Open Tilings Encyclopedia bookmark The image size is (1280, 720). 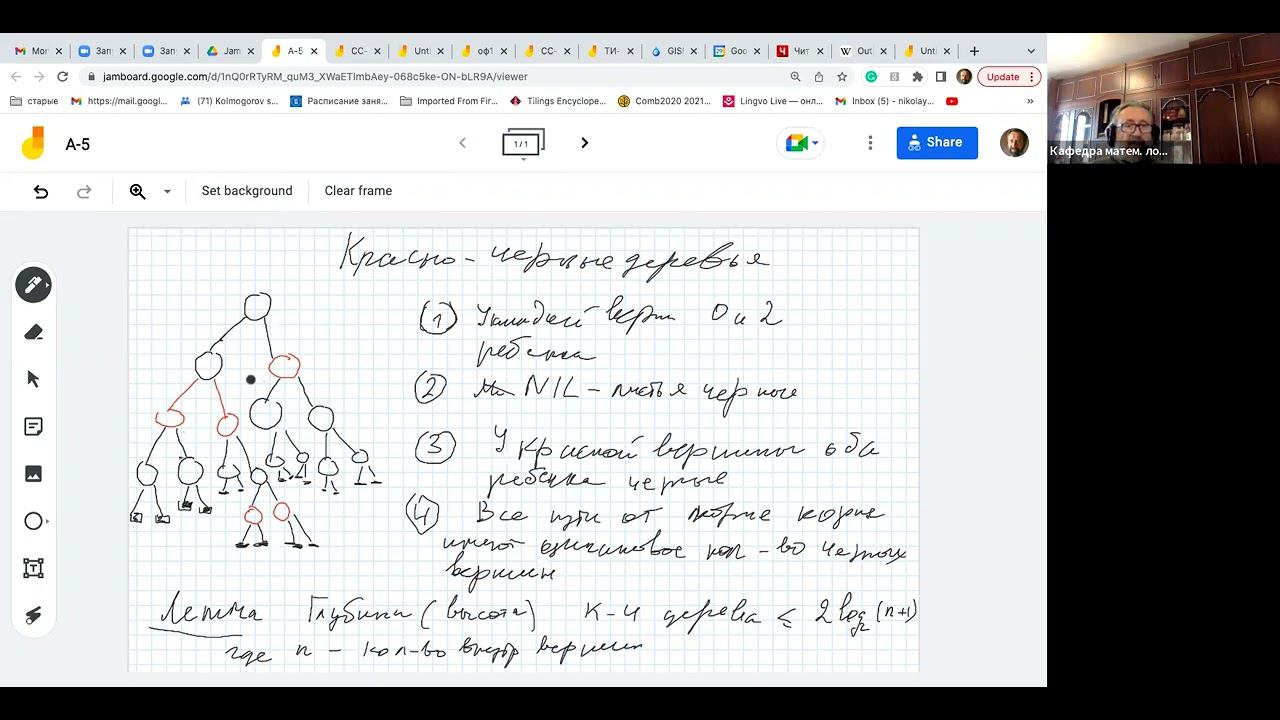pyautogui.click(x=558, y=101)
